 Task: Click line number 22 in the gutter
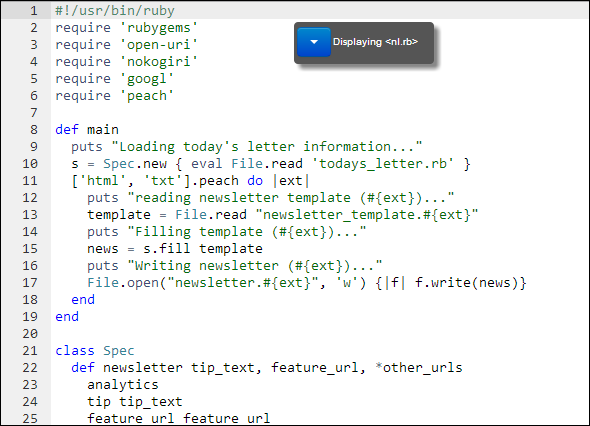pyautogui.click(x=30, y=368)
